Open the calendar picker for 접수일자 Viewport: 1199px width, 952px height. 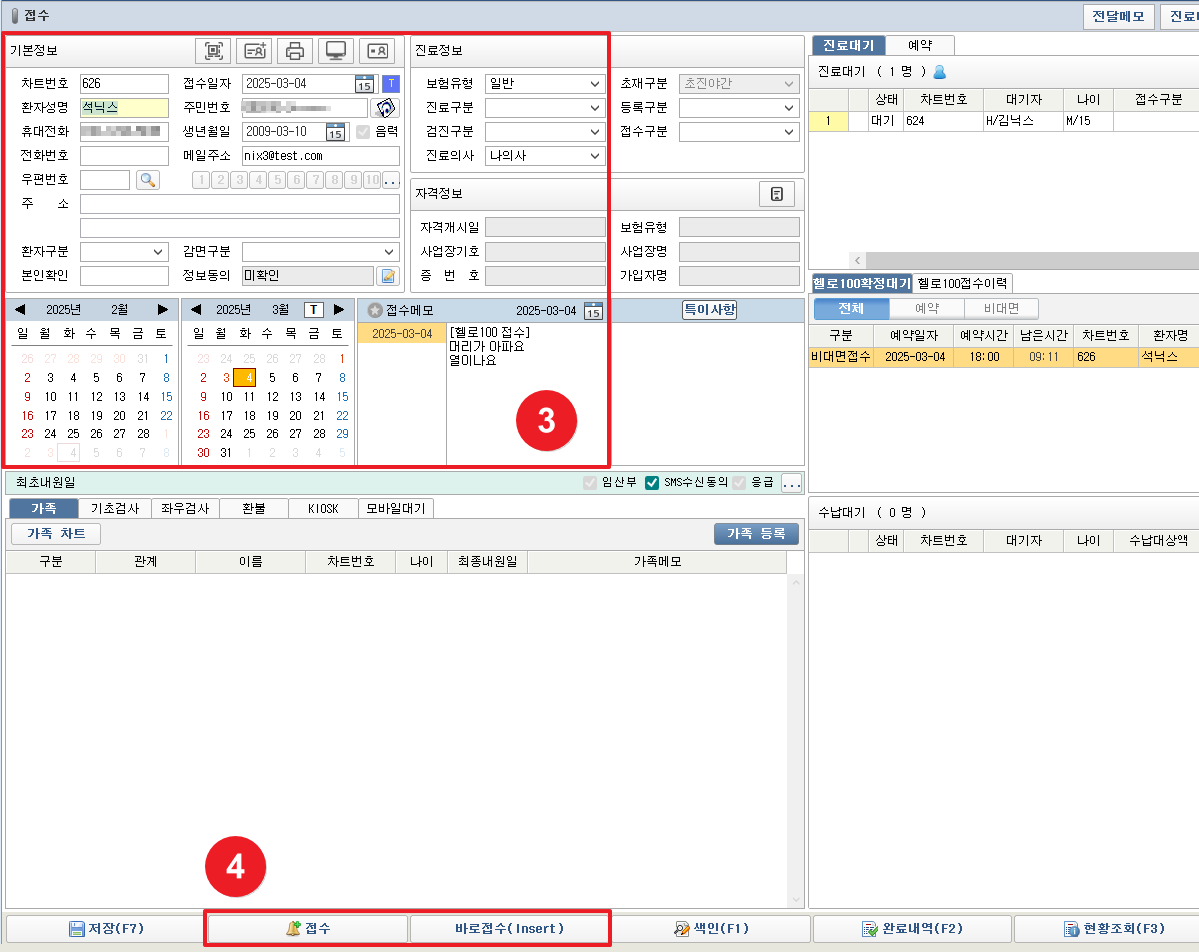(364, 84)
